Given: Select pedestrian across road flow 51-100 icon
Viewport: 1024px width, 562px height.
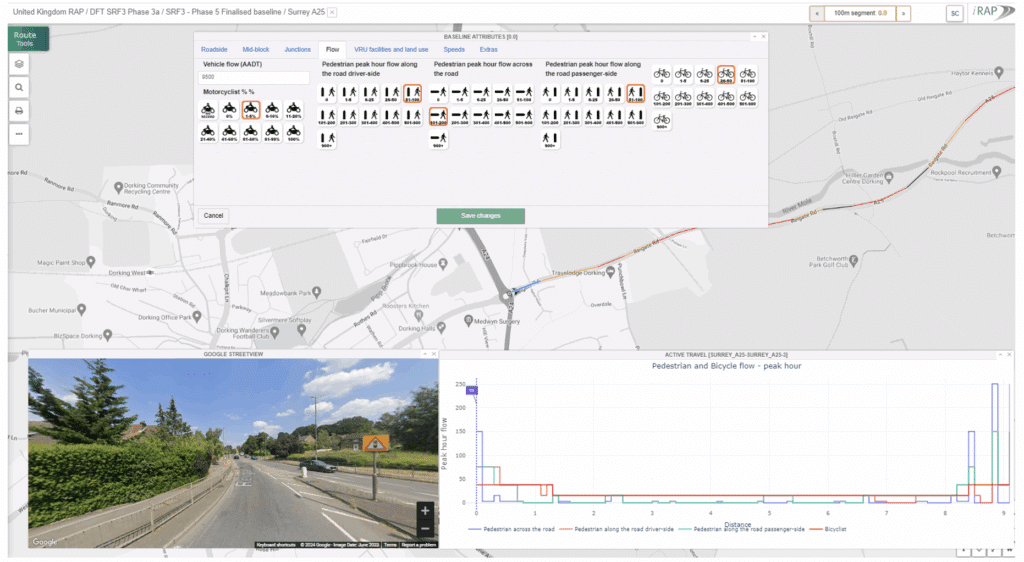Looking at the screenshot, I should (524, 93).
